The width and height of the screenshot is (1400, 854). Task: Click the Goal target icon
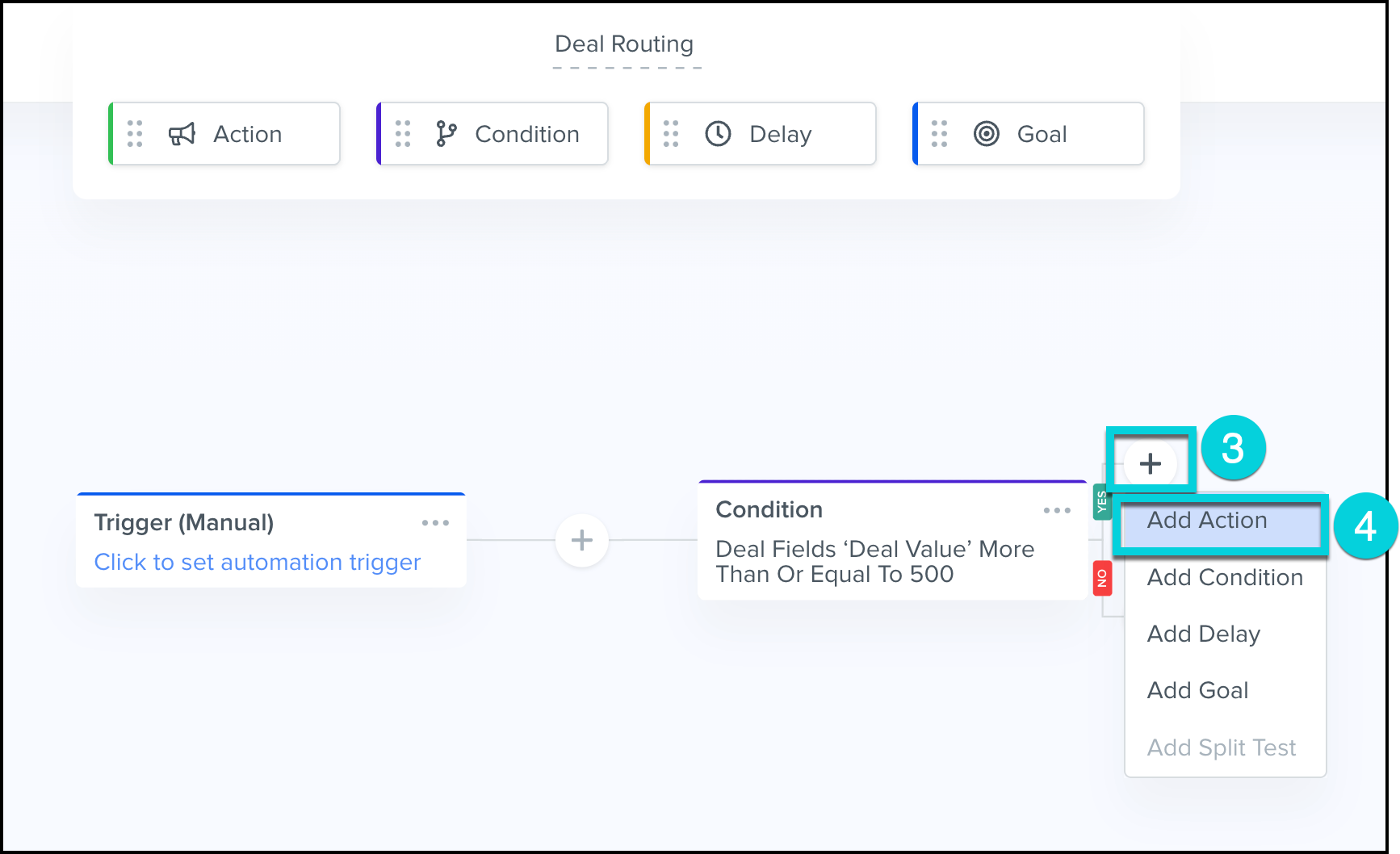986,134
